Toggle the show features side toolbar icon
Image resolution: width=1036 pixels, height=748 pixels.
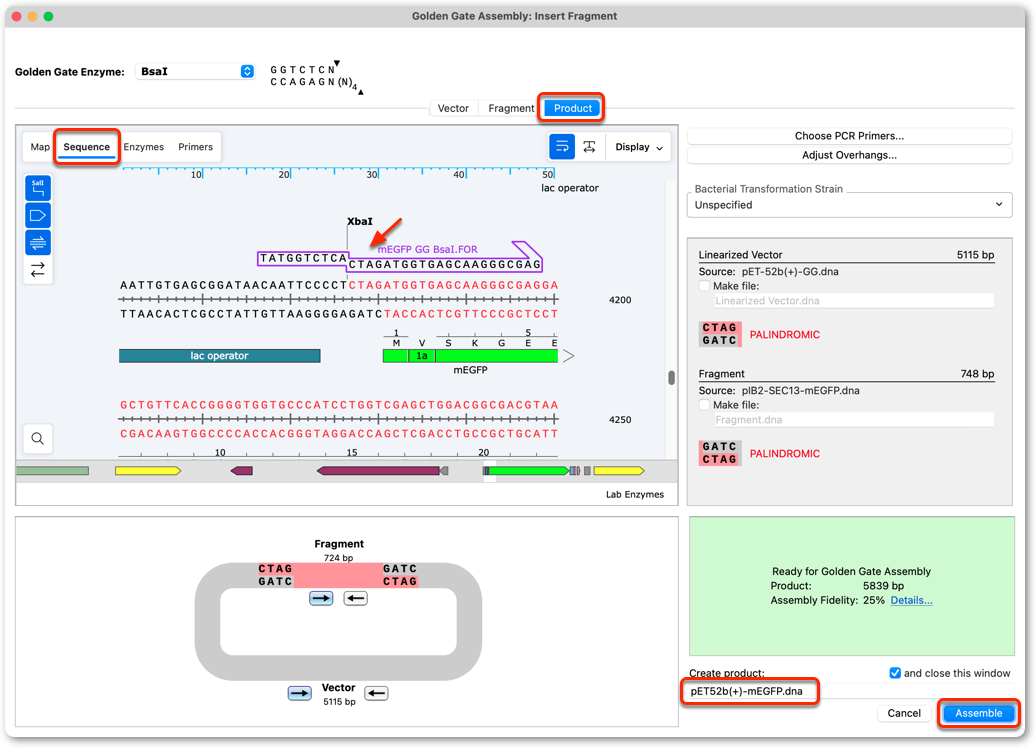coord(38,215)
